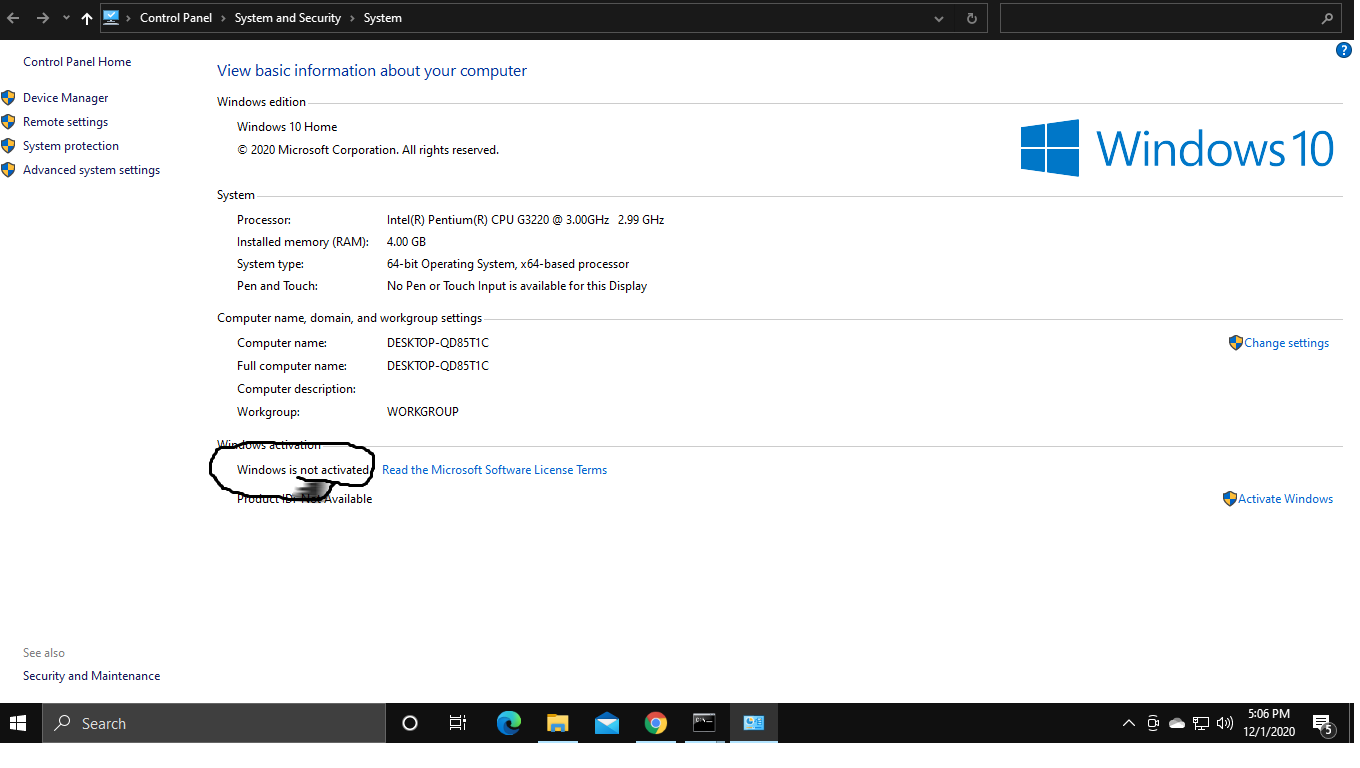
Task: Switch to Command Prompt in taskbar
Action: [x=705, y=723]
